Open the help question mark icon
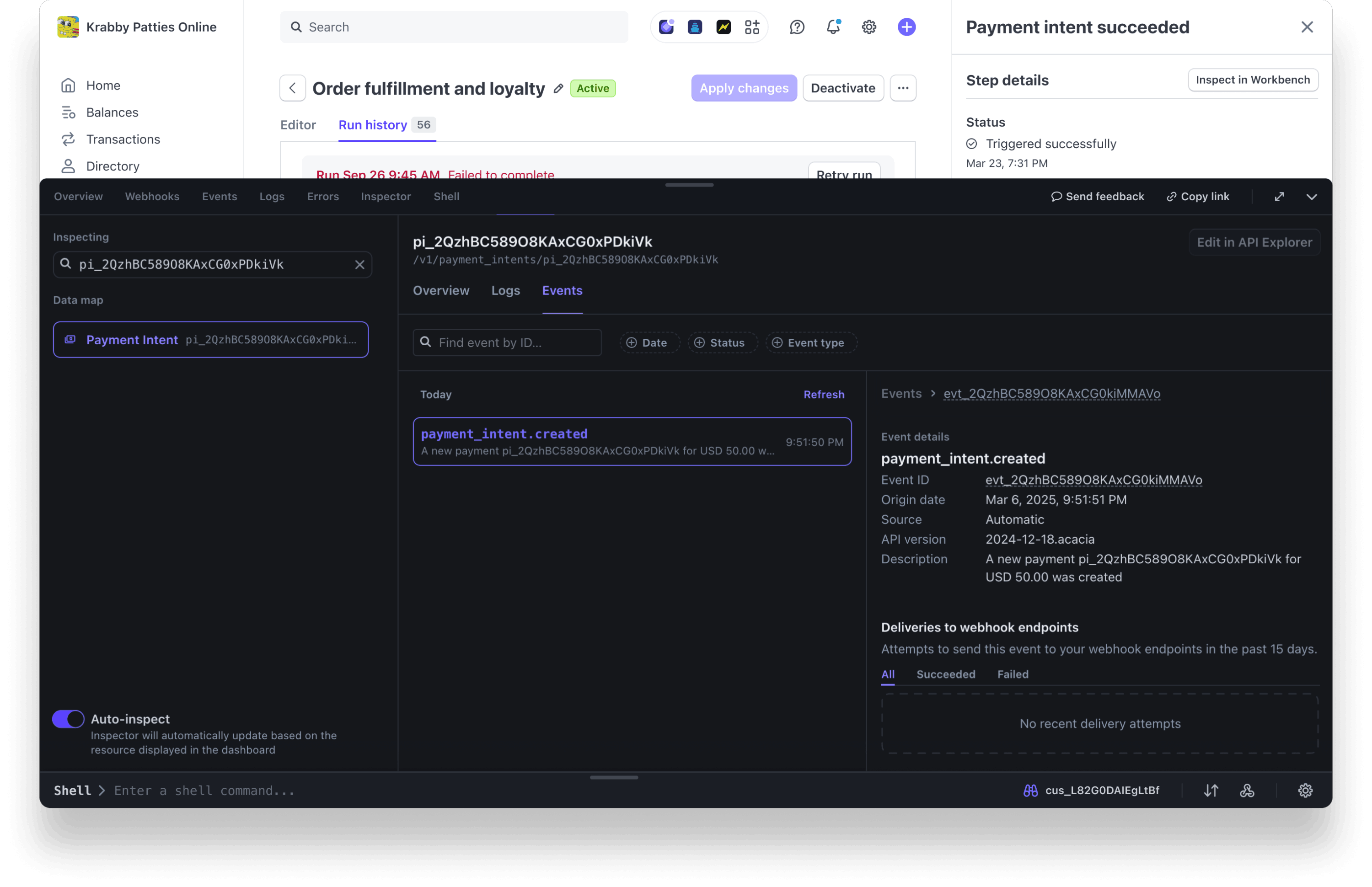This screenshot has height=887, width=1372. [x=797, y=27]
